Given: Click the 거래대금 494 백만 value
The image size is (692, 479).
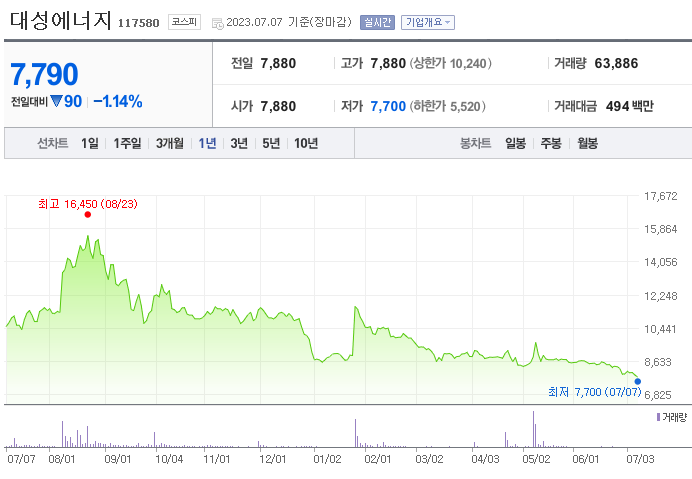Looking at the screenshot, I should [630, 106].
